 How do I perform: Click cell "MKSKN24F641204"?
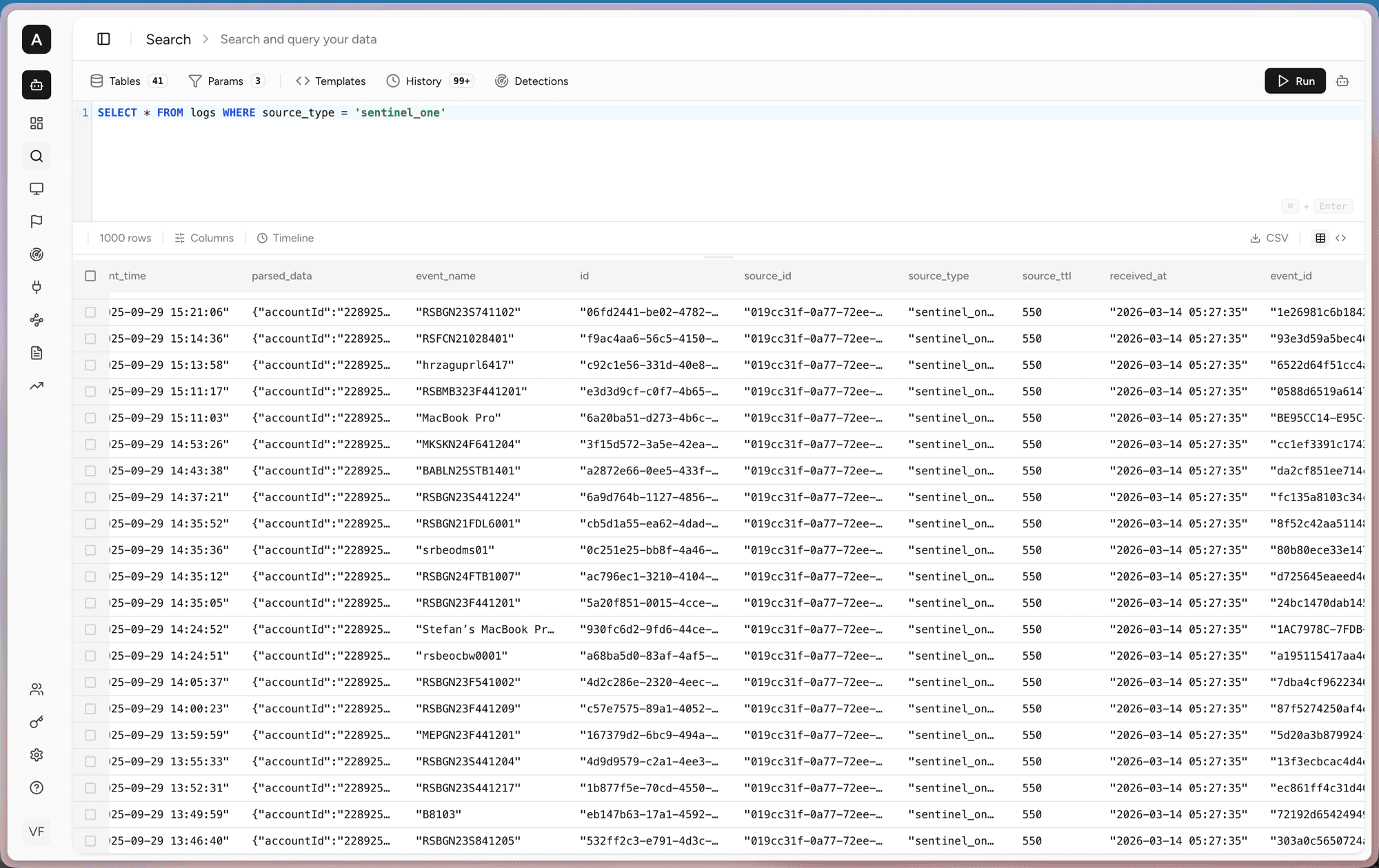(468, 445)
